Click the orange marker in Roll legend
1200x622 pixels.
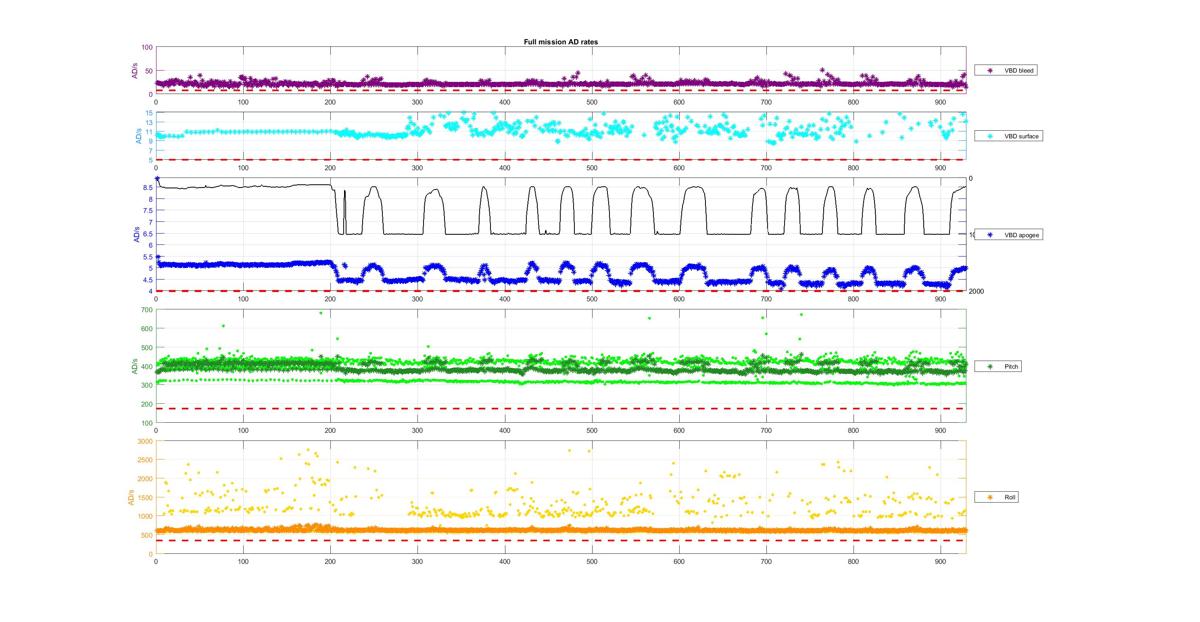coord(990,497)
